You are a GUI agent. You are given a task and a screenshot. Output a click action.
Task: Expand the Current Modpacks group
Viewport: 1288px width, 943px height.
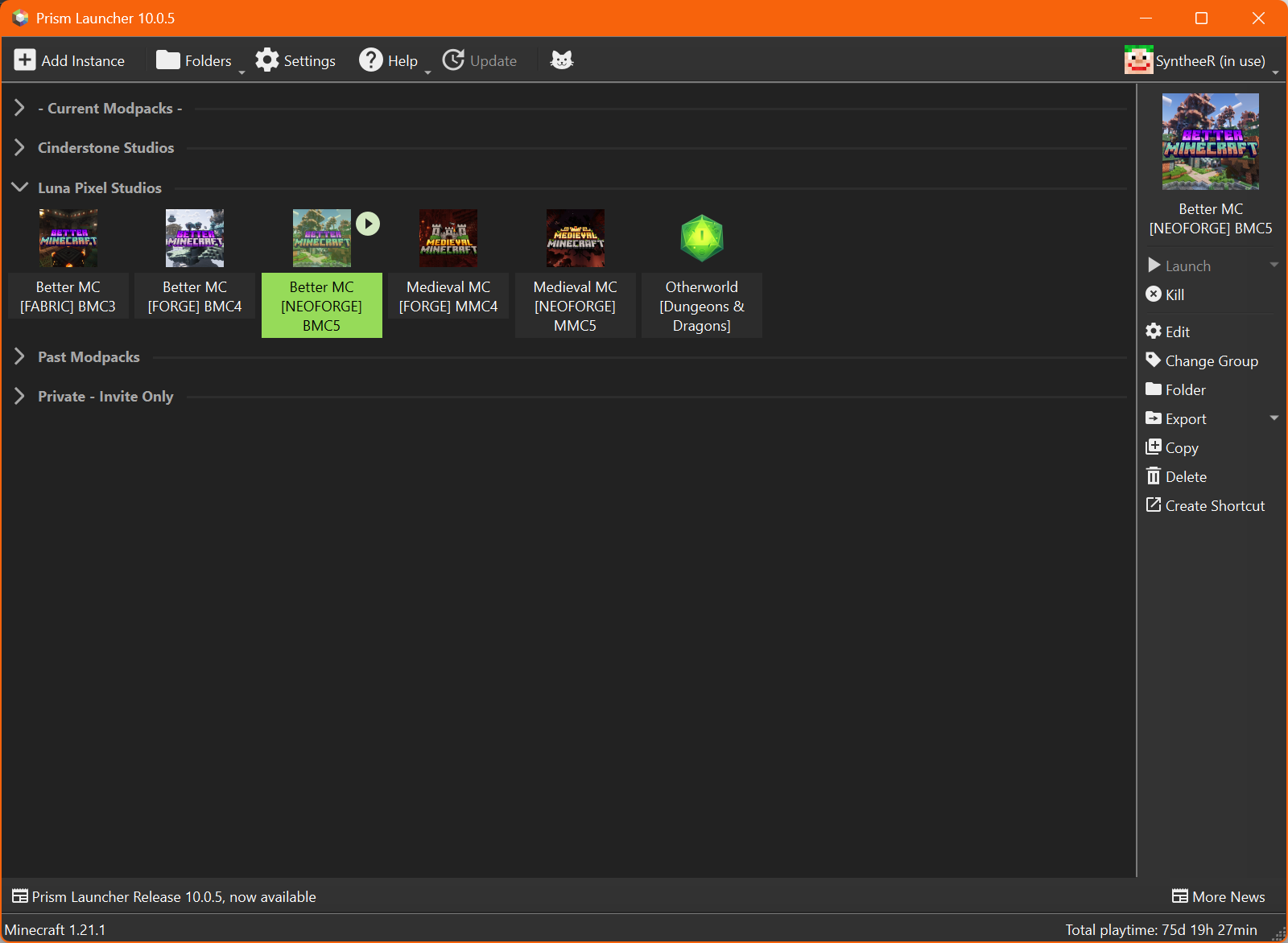[x=20, y=108]
